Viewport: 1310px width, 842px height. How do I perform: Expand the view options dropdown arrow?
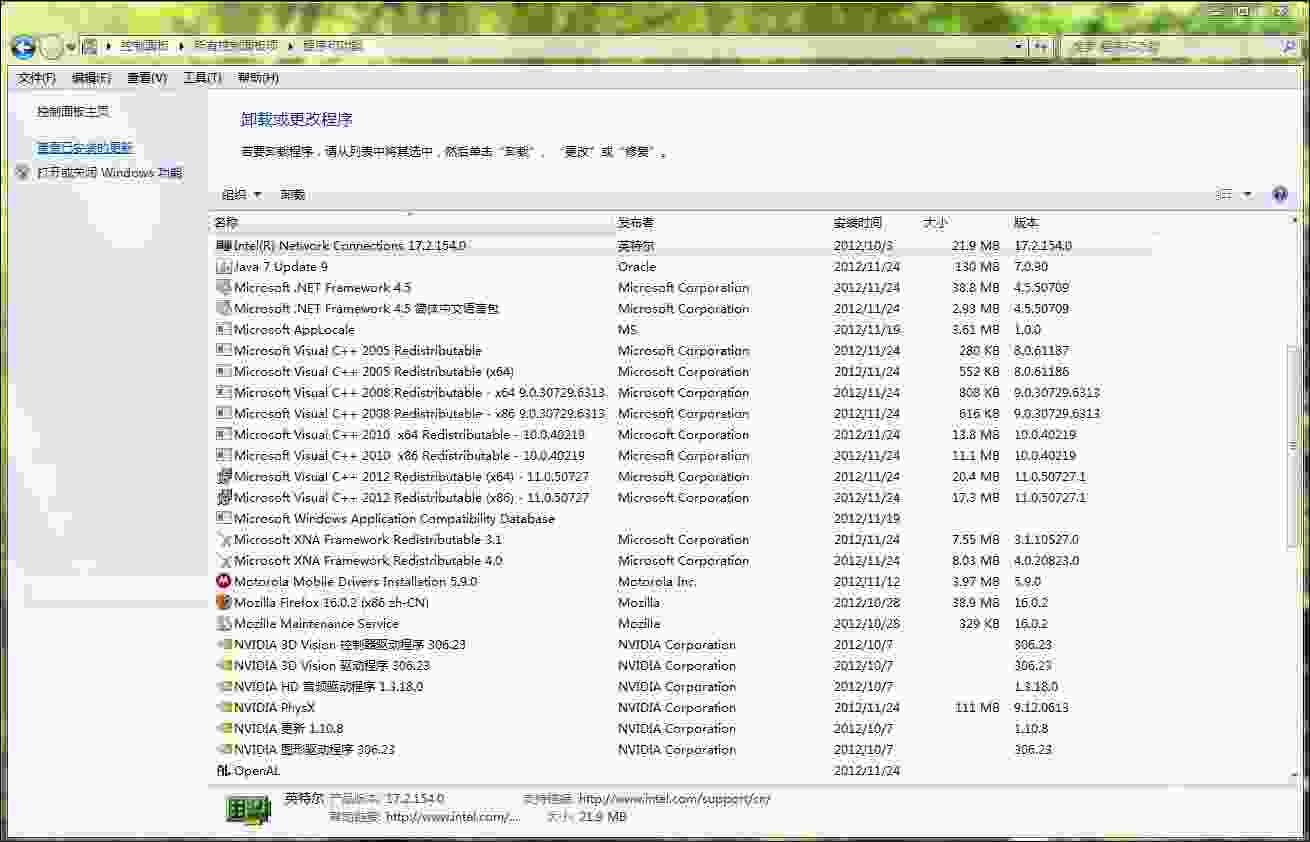(1247, 194)
